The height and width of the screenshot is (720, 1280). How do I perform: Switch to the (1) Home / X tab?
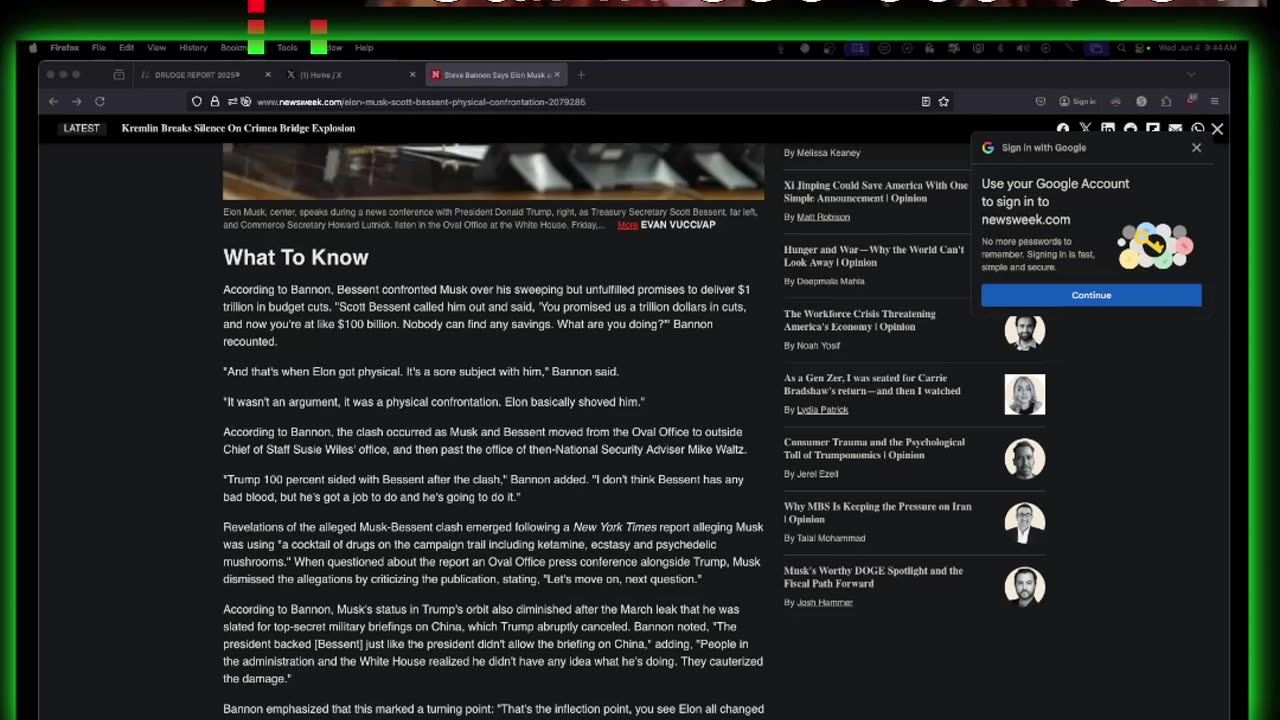click(349, 75)
